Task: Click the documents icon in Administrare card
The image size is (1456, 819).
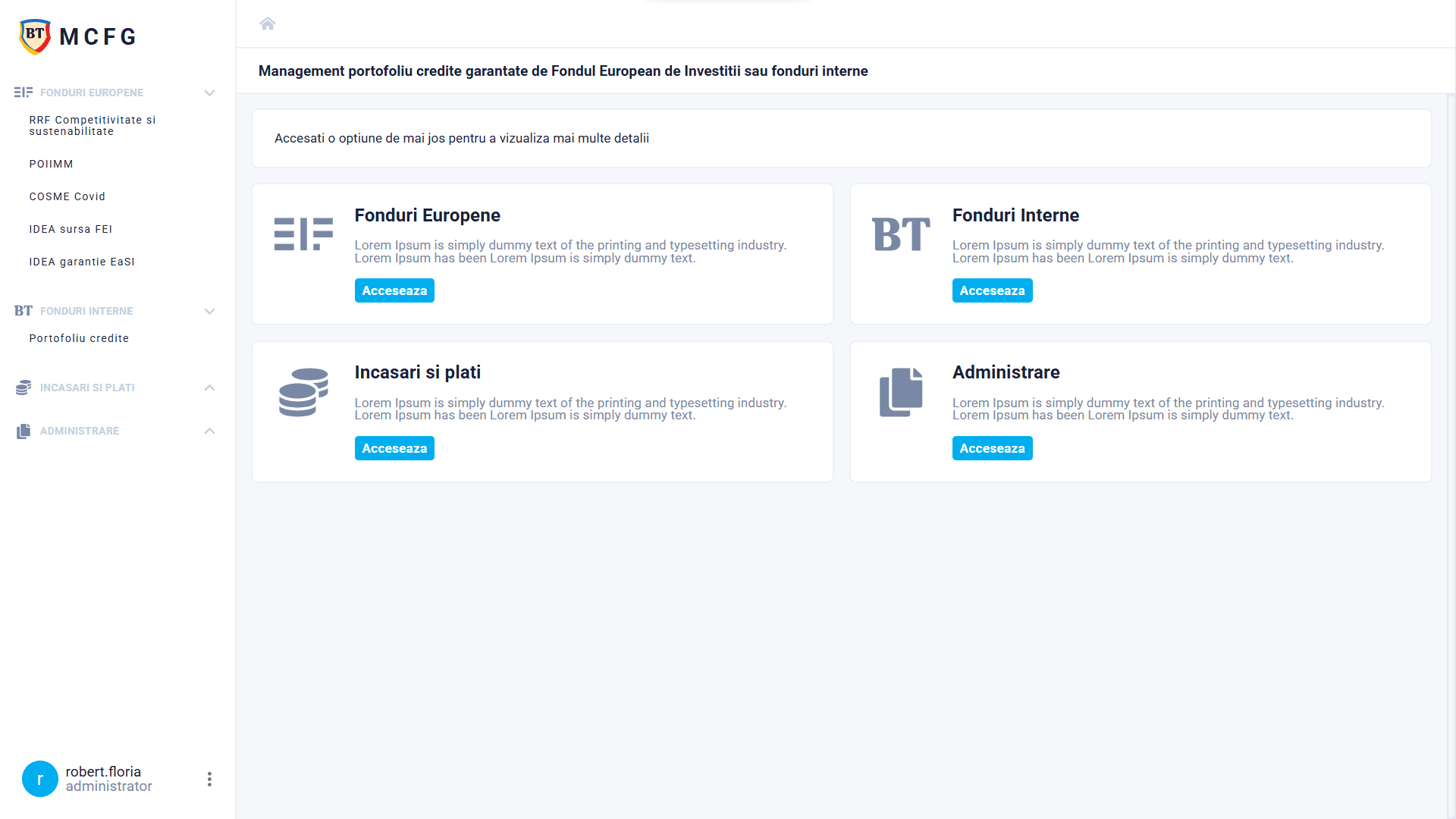Action: [x=901, y=392]
